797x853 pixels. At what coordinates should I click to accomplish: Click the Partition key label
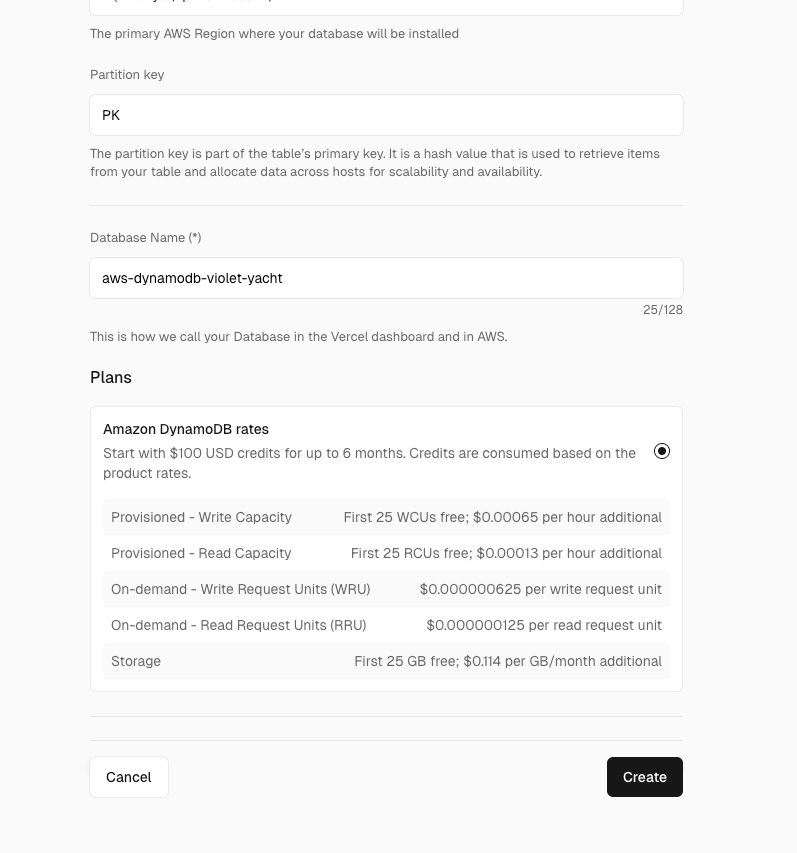click(127, 75)
